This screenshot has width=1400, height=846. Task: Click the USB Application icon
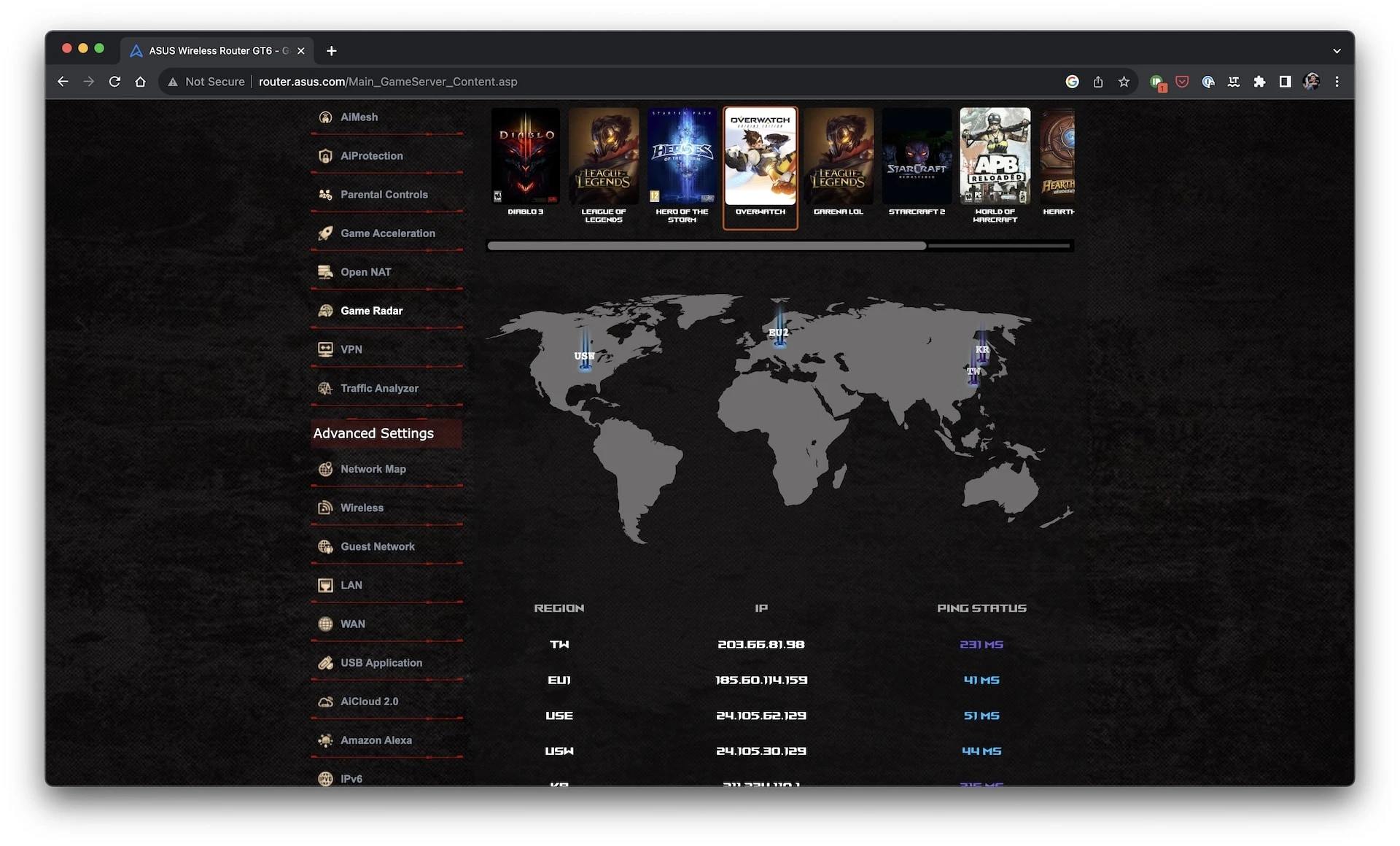tap(325, 663)
